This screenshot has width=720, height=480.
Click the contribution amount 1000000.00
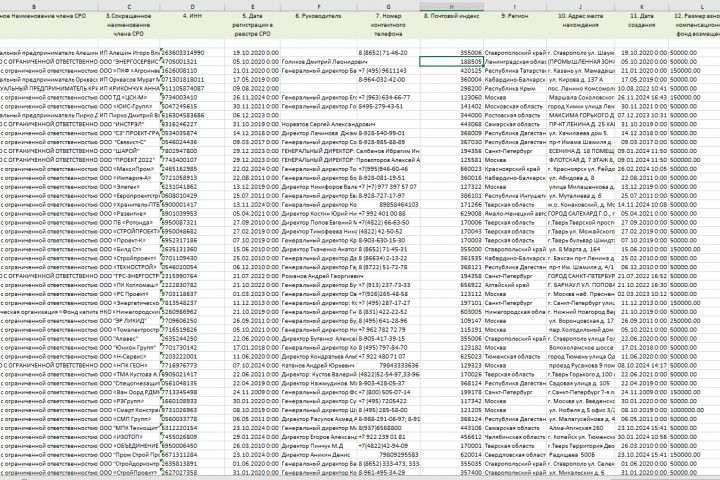point(694,410)
